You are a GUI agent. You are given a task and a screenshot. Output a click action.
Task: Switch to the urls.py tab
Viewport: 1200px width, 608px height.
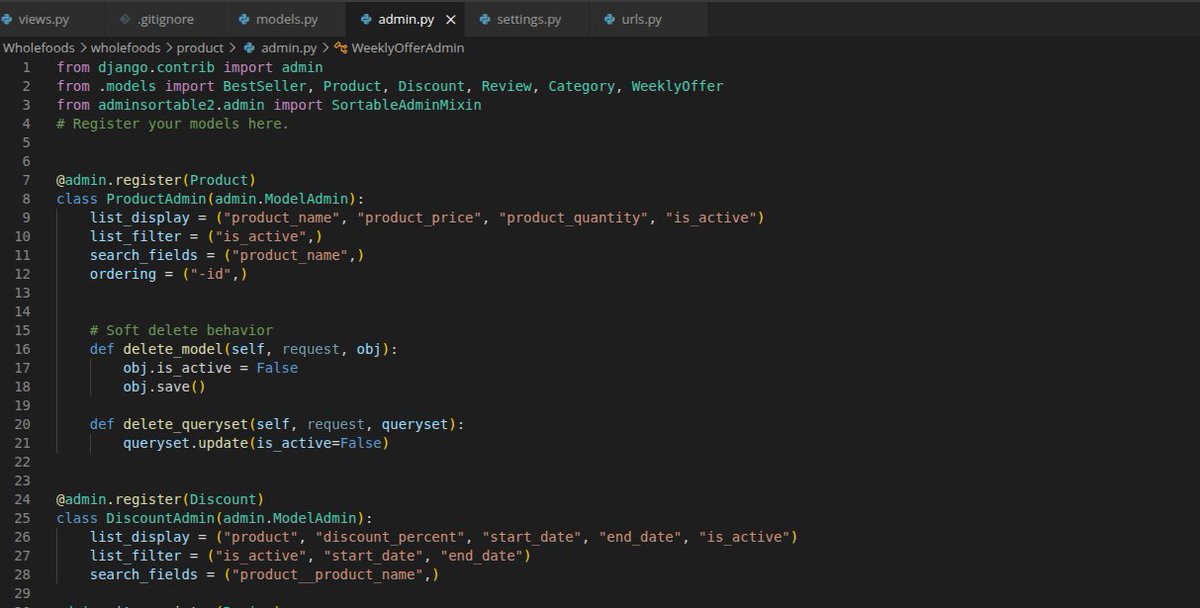pyautogui.click(x=640, y=19)
